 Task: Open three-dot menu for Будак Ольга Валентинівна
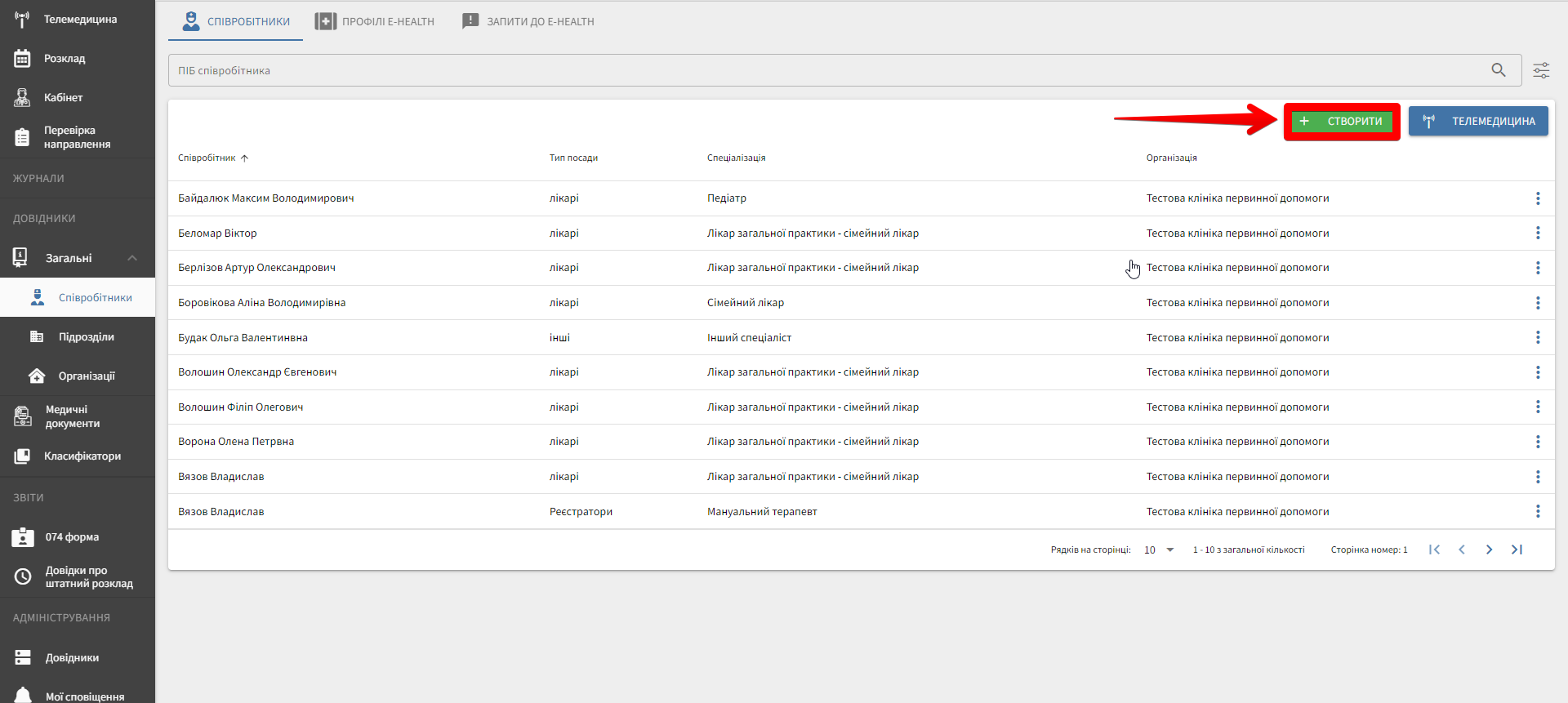[x=1537, y=337]
